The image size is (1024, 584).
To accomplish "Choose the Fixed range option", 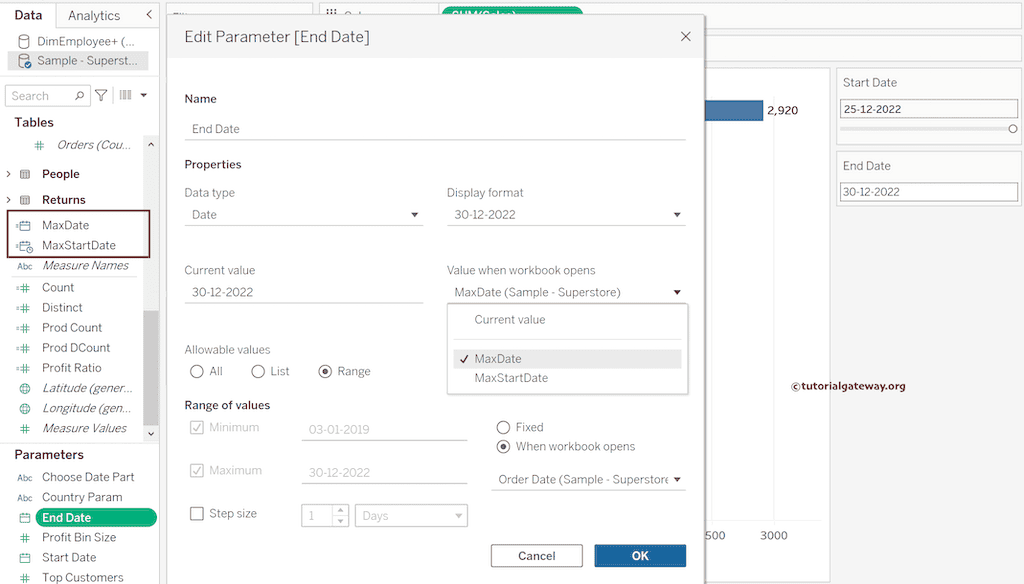I will (x=504, y=427).
